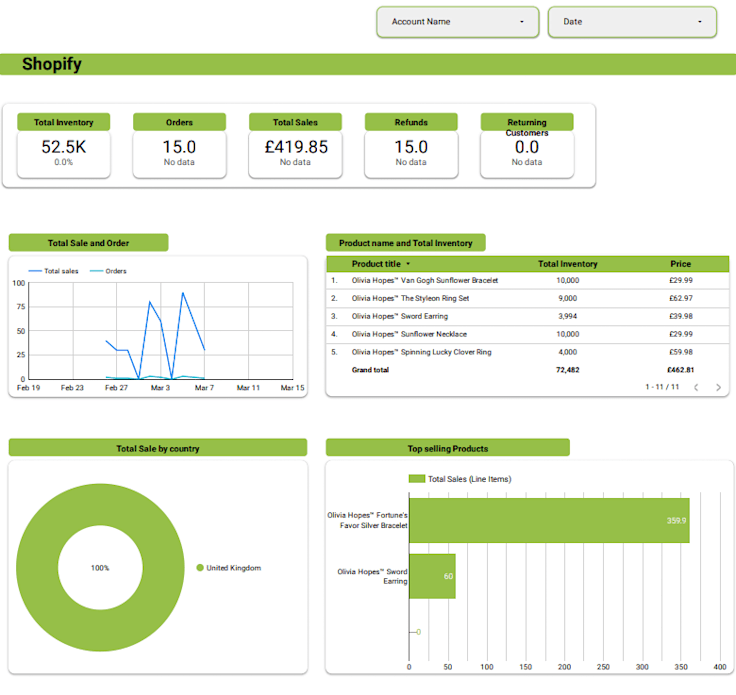
Task: Click the Sword Earring bar valued 60
Action: [x=432, y=576]
